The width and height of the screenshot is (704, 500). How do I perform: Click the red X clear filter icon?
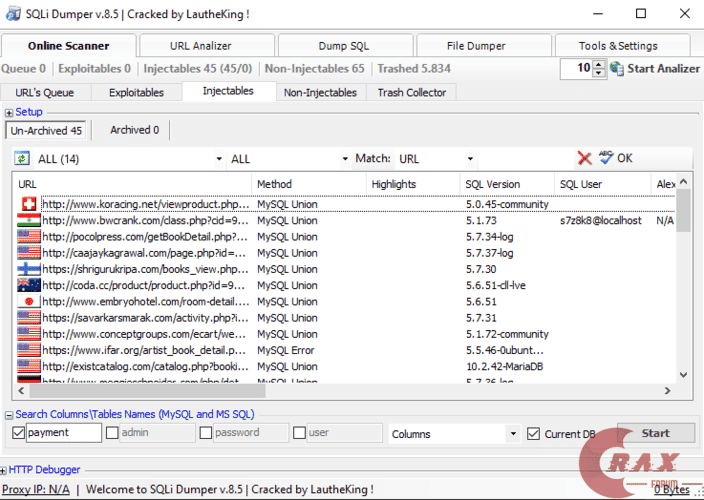(584, 158)
